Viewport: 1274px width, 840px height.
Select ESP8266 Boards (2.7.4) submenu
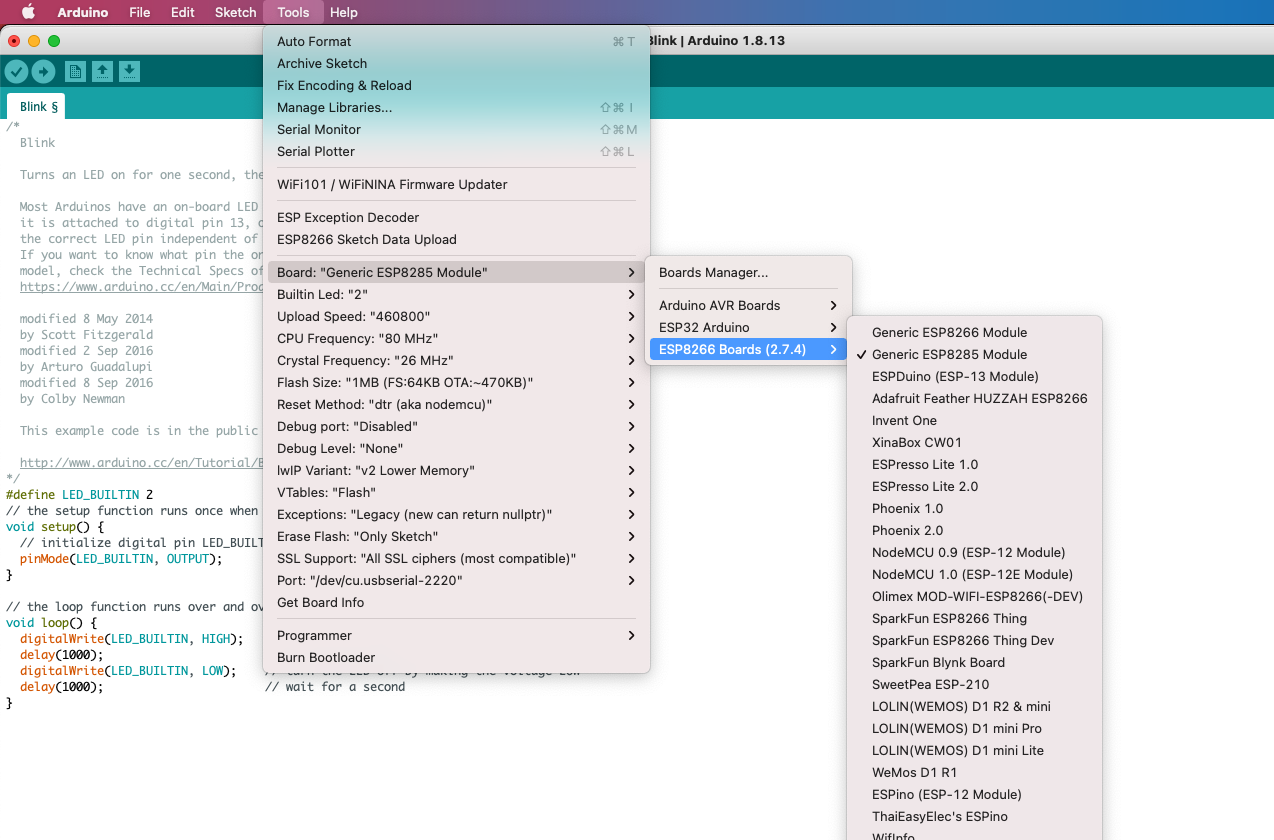(748, 349)
